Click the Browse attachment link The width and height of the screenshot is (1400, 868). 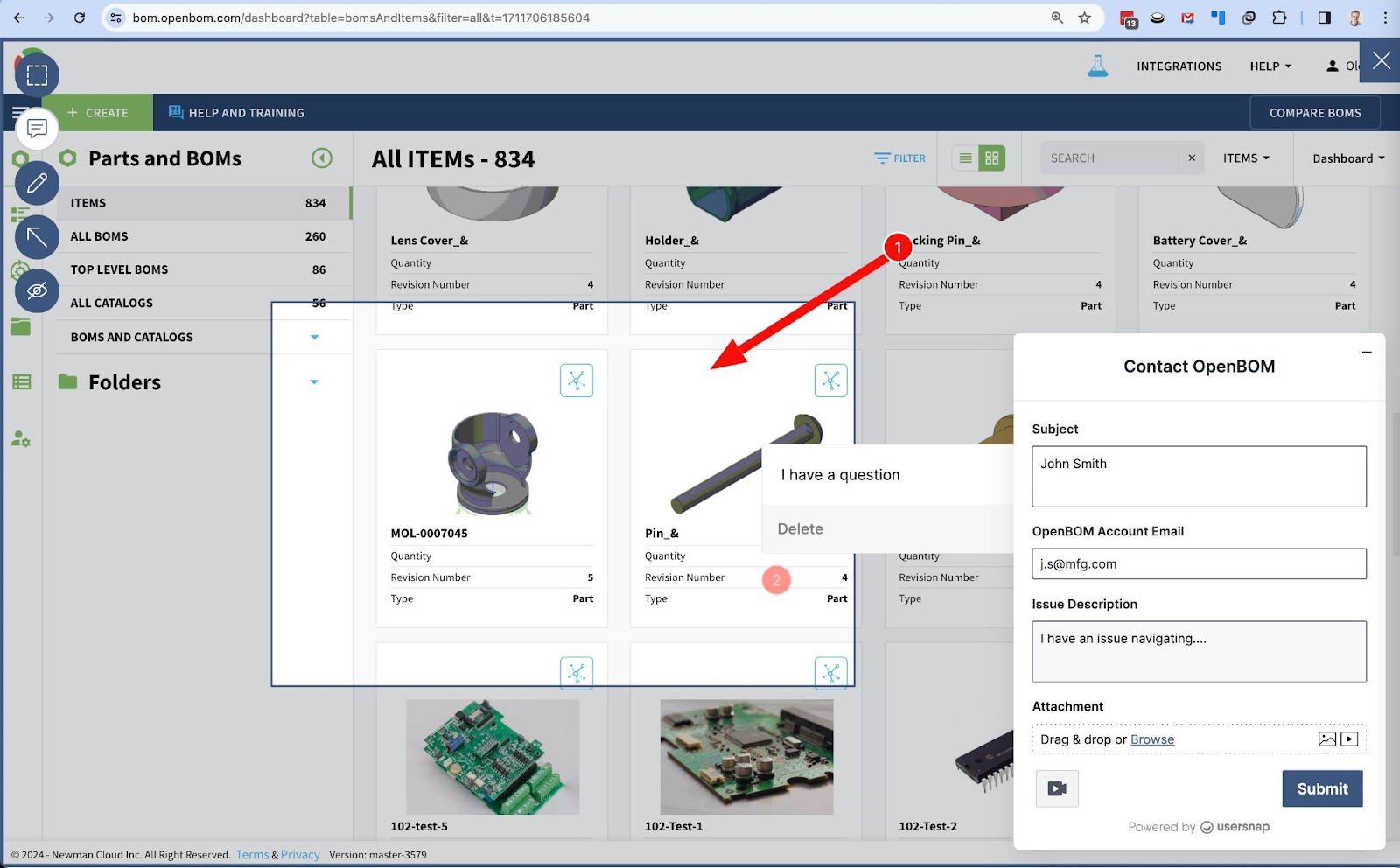click(1151, 739)
